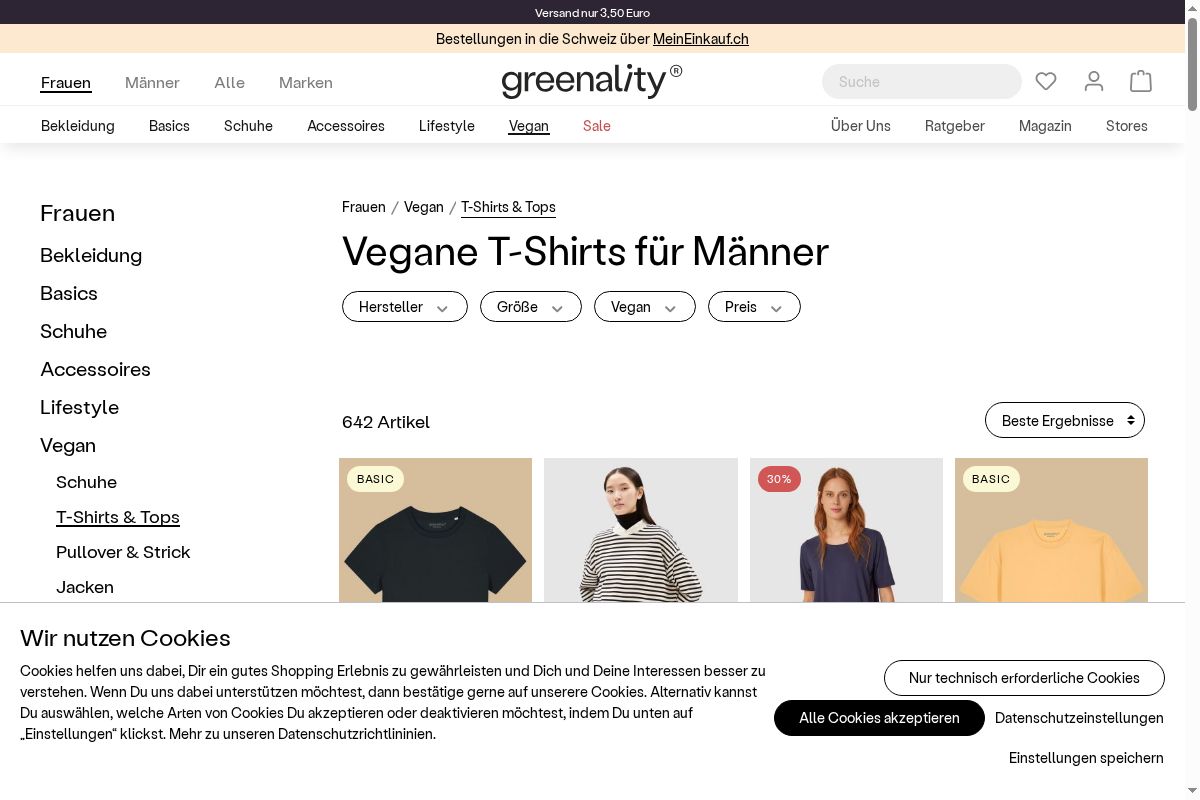Open the Preis filter dropdown

754,307
